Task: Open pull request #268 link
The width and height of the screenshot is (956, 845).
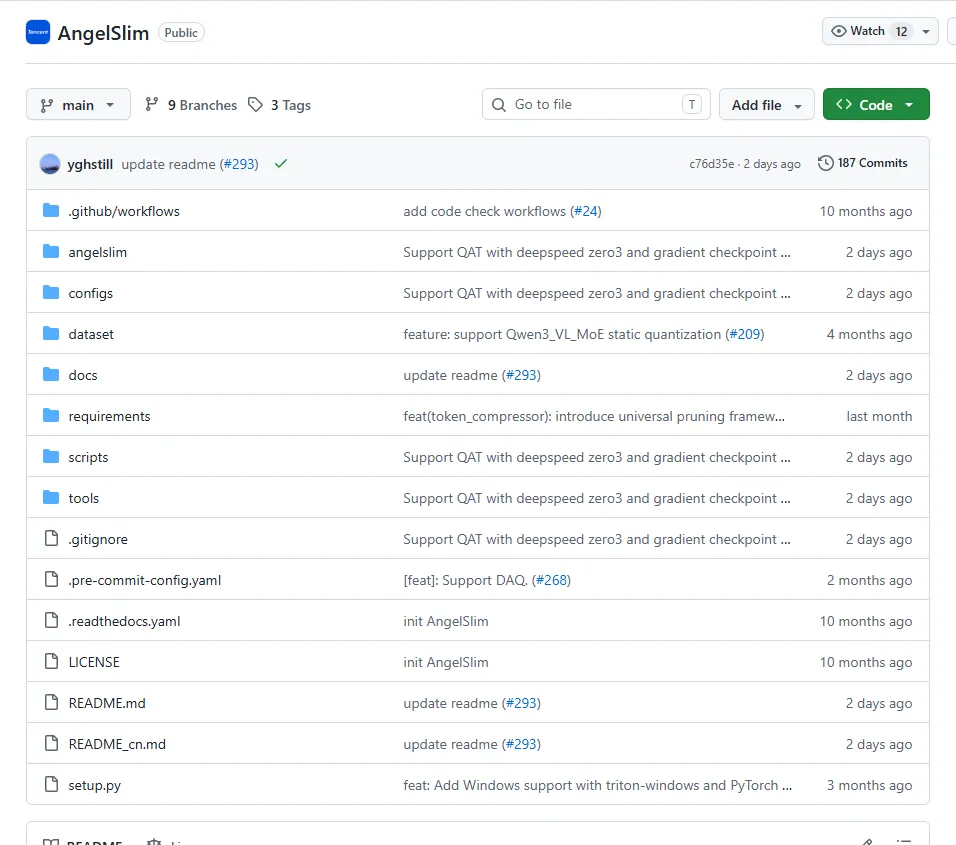Action: coord(551,580)
